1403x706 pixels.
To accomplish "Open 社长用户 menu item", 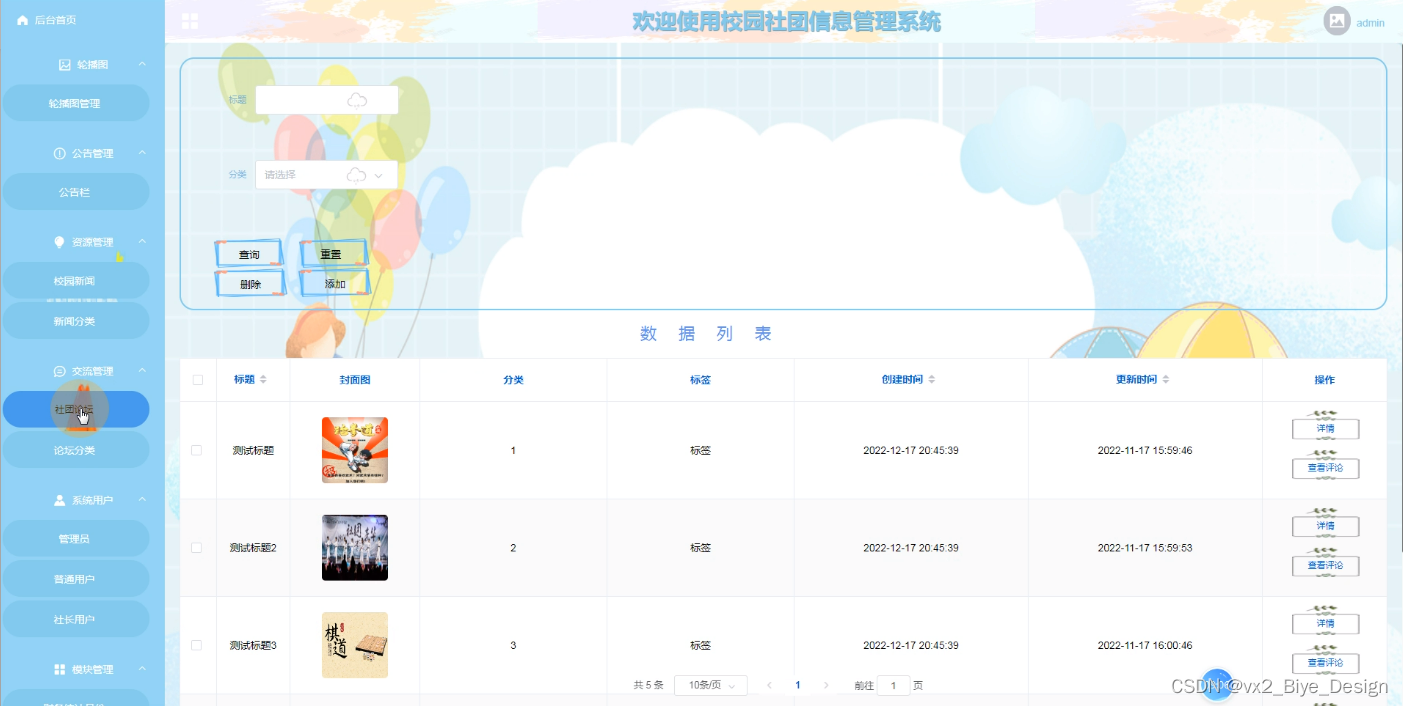I will [75, 619].
